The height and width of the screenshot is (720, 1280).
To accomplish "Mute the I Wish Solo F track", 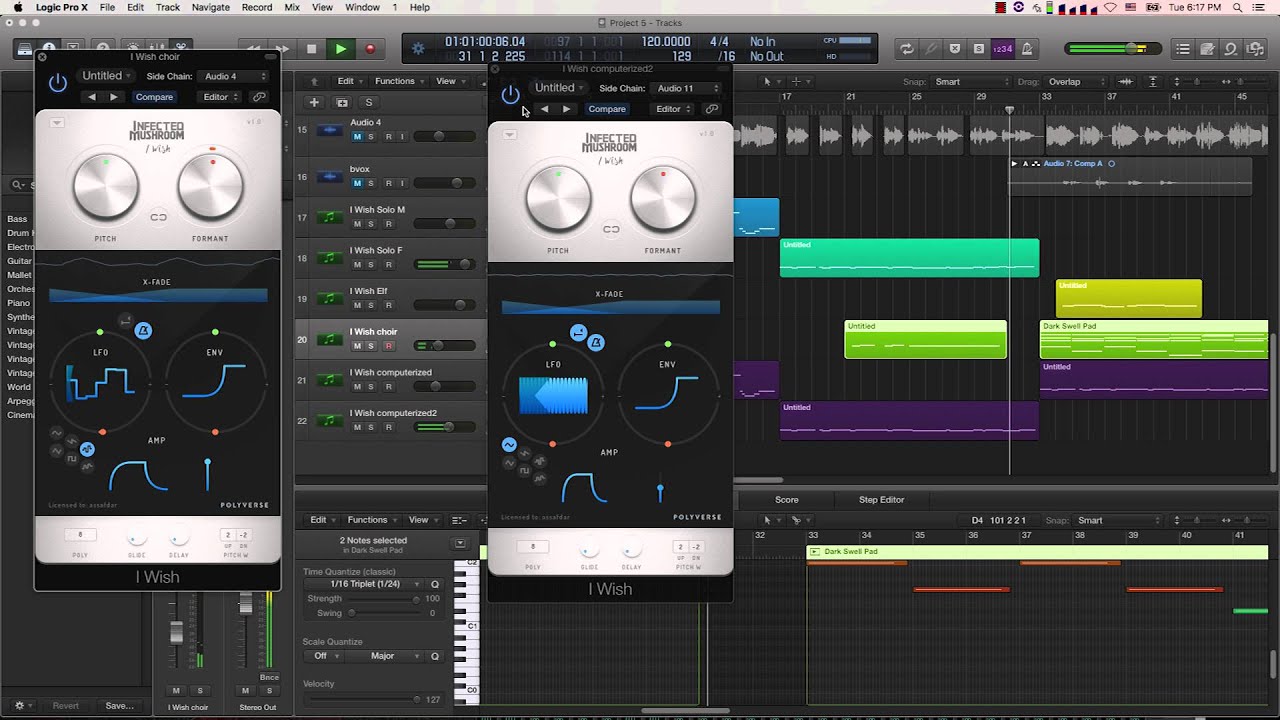I will point(357,264).
